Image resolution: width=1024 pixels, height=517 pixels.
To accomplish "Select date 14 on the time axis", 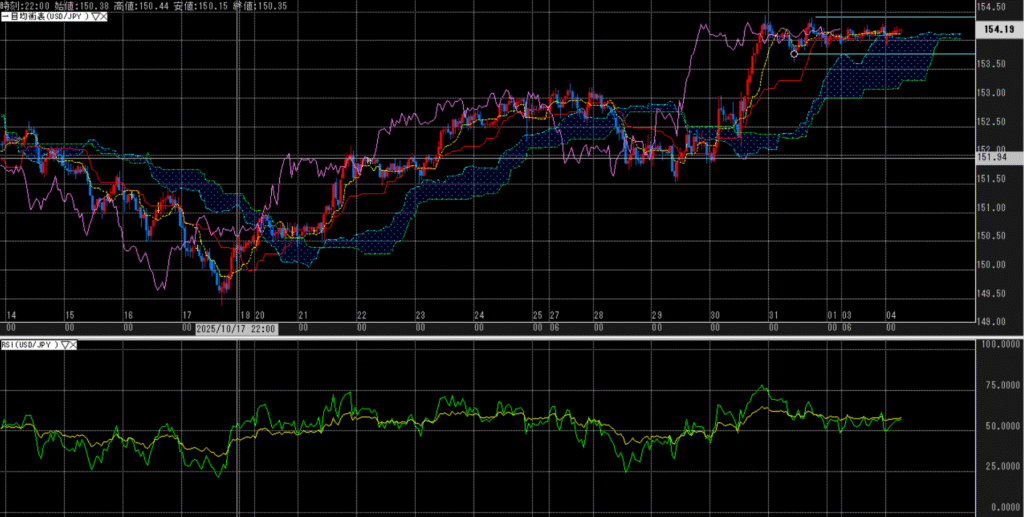I will (9, 315).
